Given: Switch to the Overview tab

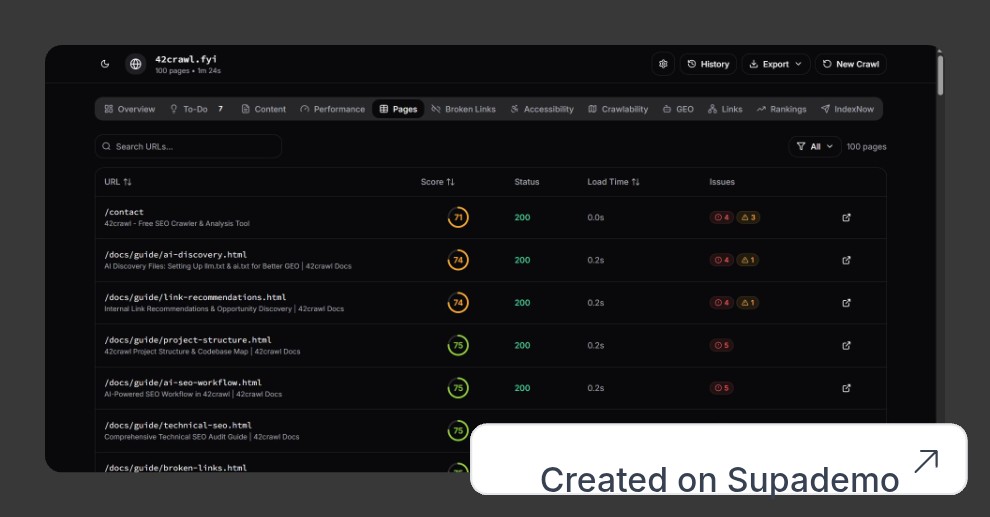Looking at the screenshot, I should tap(129, 109).
